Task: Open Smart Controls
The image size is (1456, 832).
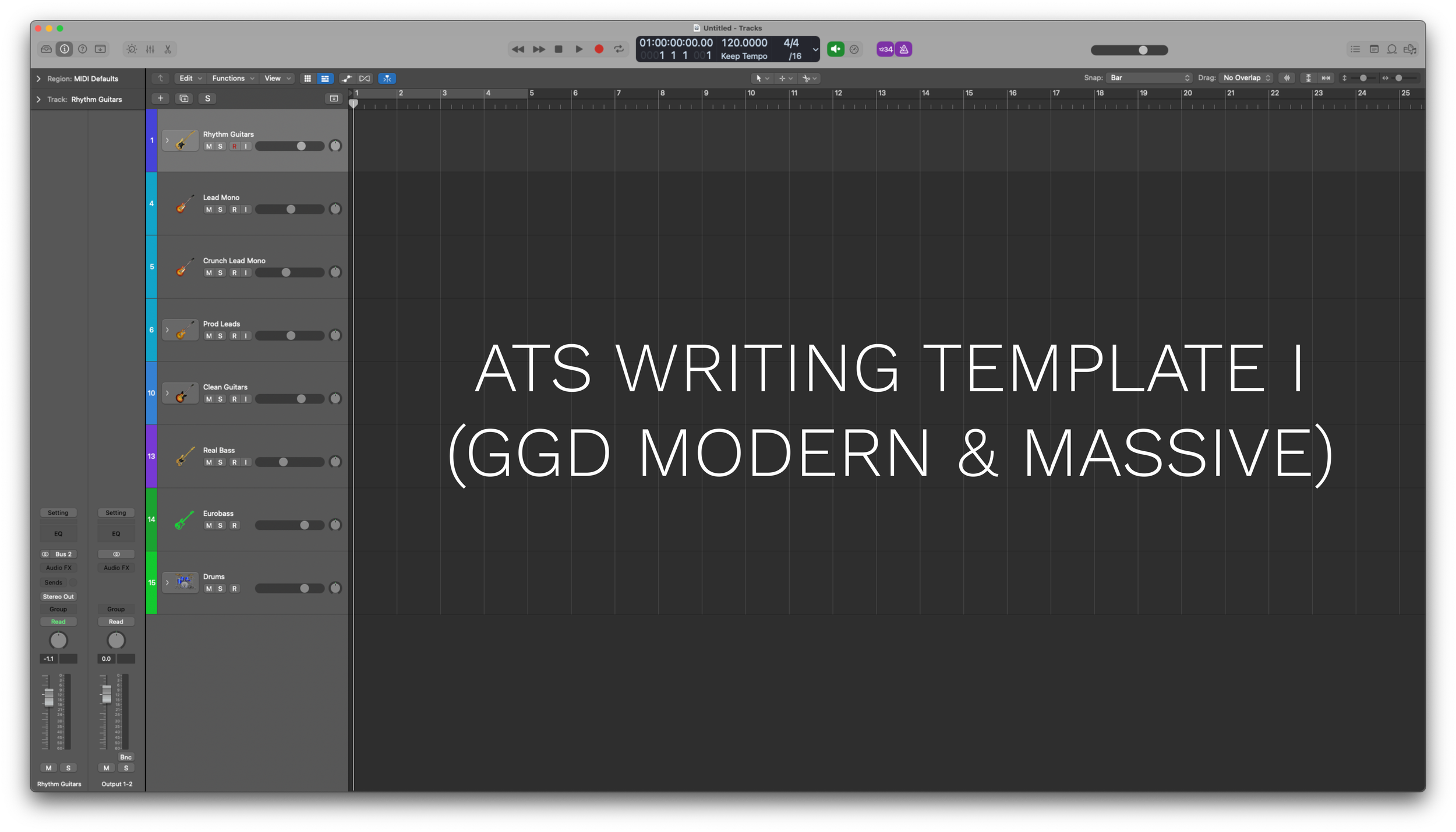Action: click(x=132, y=49)
